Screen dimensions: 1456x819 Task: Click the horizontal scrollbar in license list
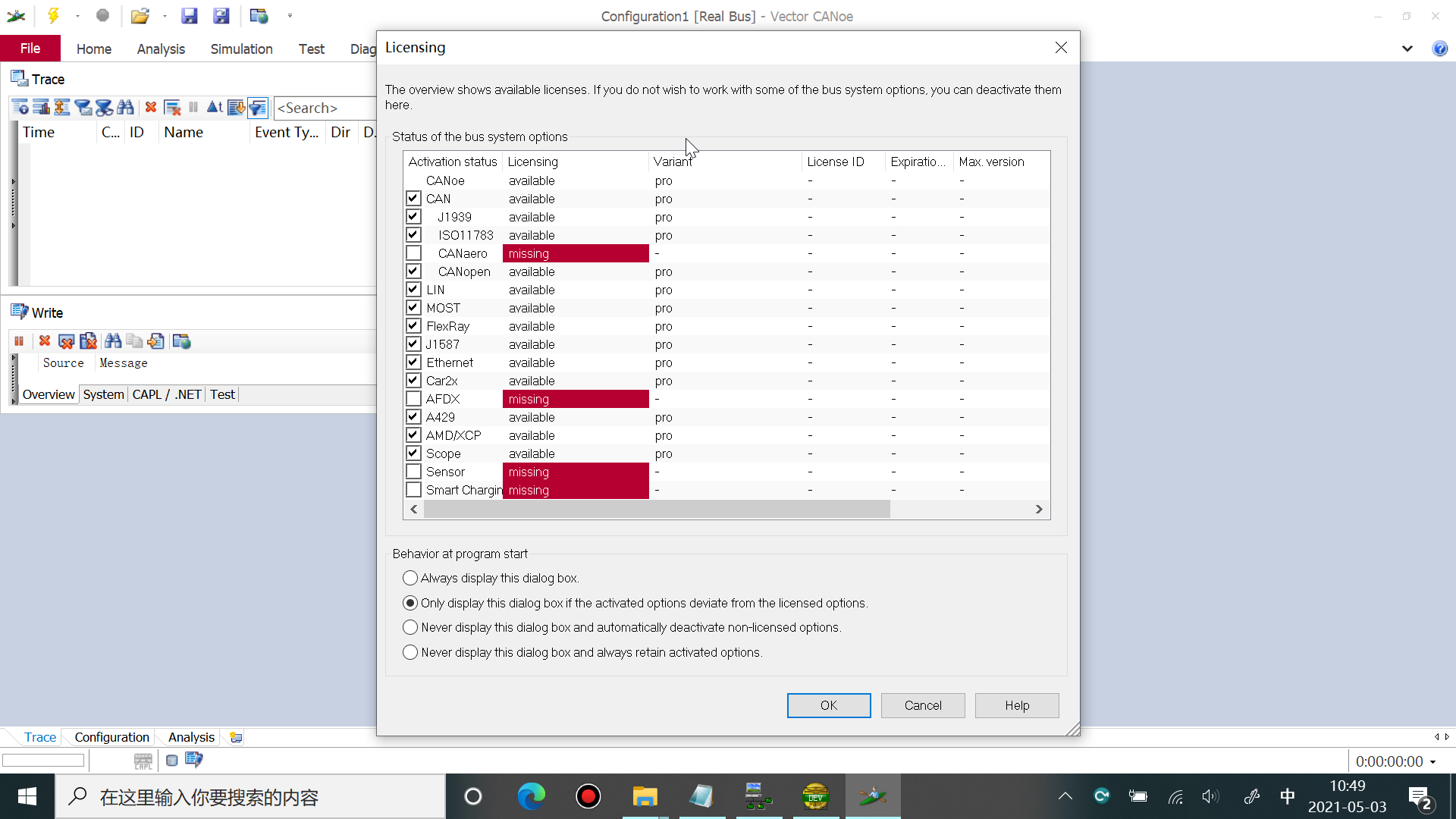pos(657,510)
